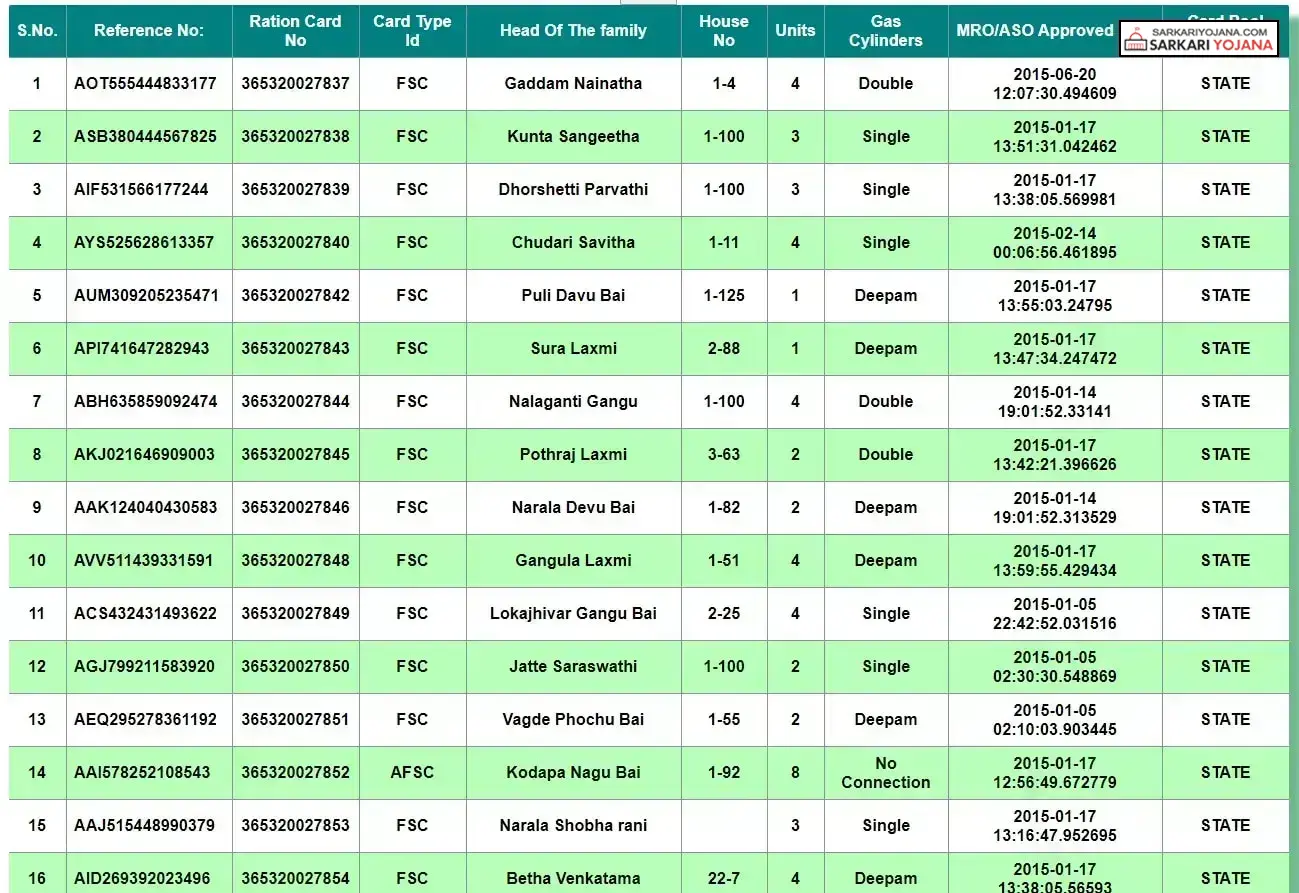Image resolution: width=1299 pixels, height=893 pixels.
Task: Select family head Vagde Phochu Bai
Action: [x=573, y=720]
